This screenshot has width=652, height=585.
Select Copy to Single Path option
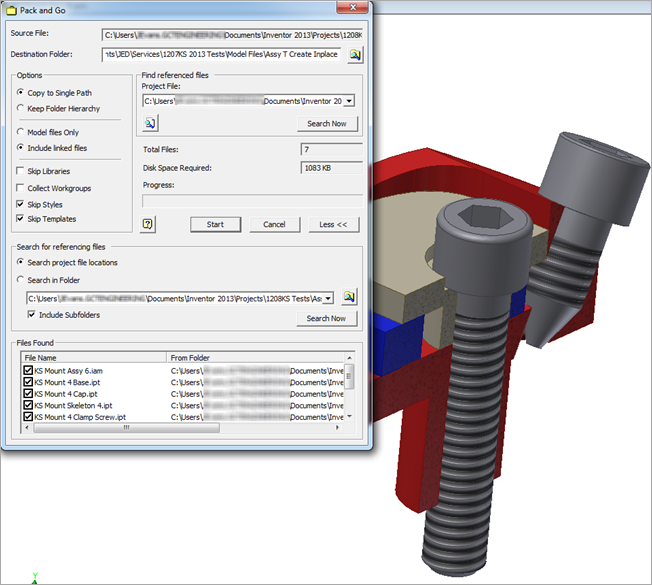tap(20, 92)
